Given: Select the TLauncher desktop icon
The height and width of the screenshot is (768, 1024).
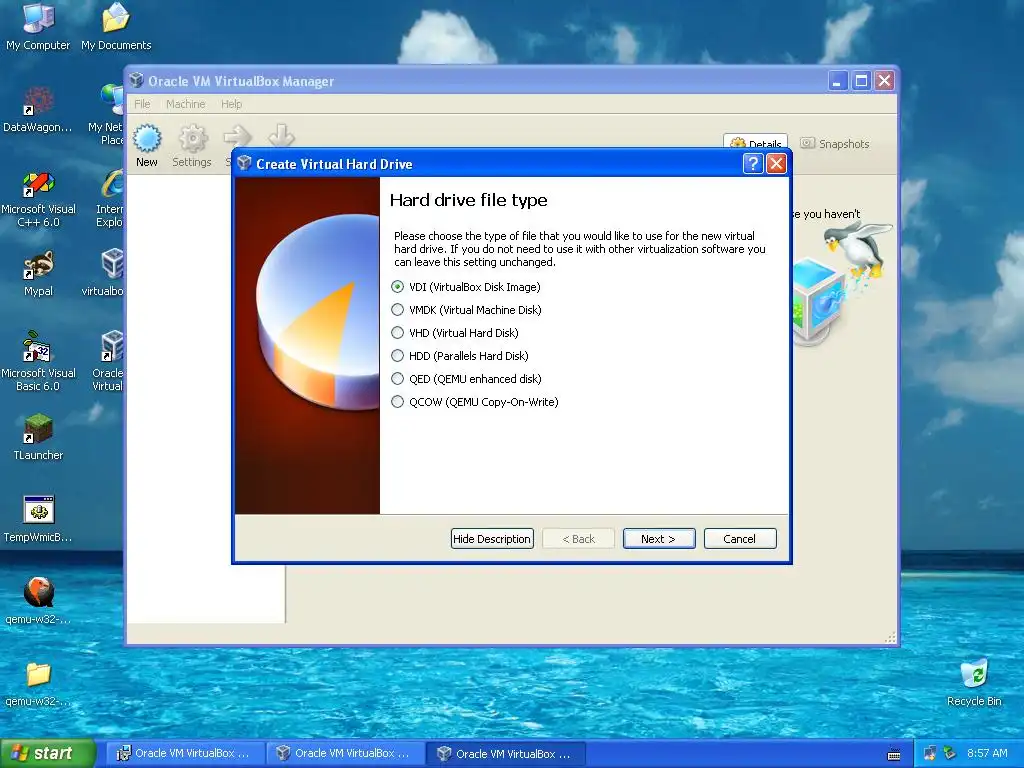Looking at the screenshot, I should [38, 437].
